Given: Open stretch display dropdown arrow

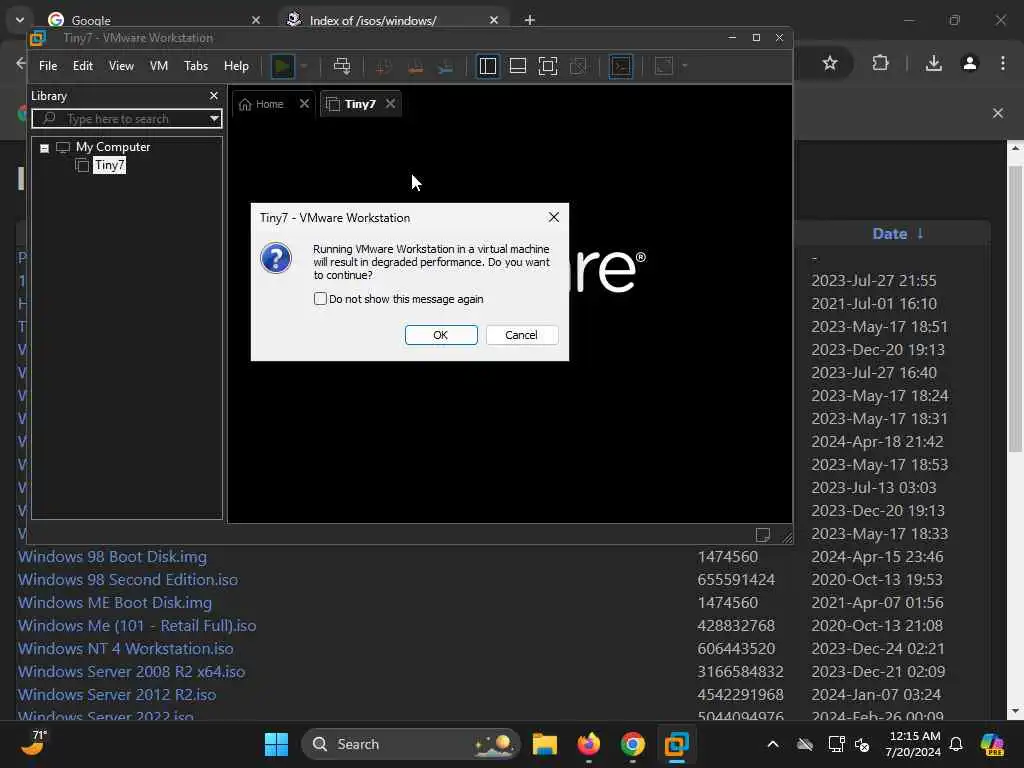Looking at the screenshot, I should (x=684, y=66).
